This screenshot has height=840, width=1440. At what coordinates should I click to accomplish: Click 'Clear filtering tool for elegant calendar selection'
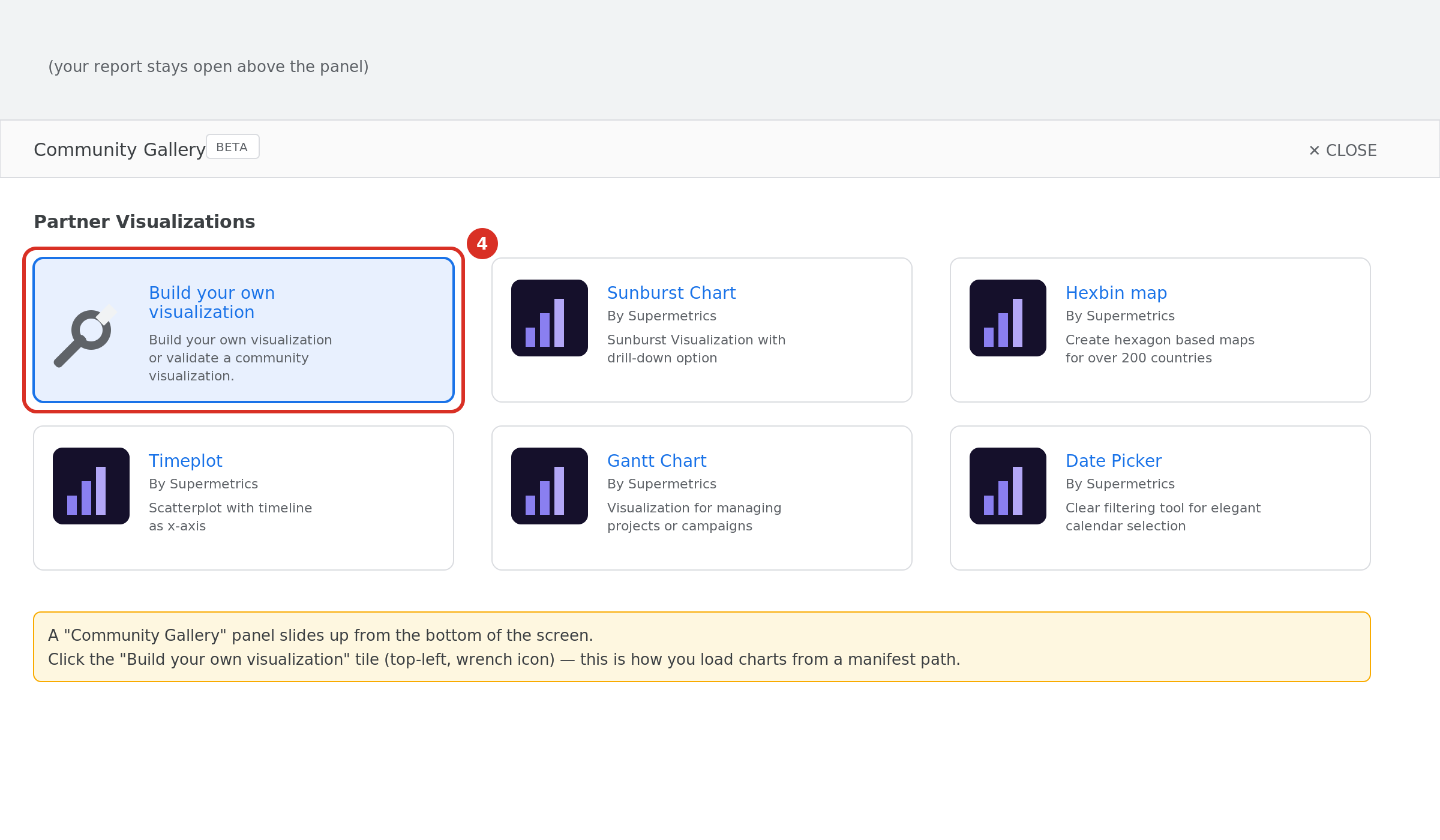[1163, 517]
